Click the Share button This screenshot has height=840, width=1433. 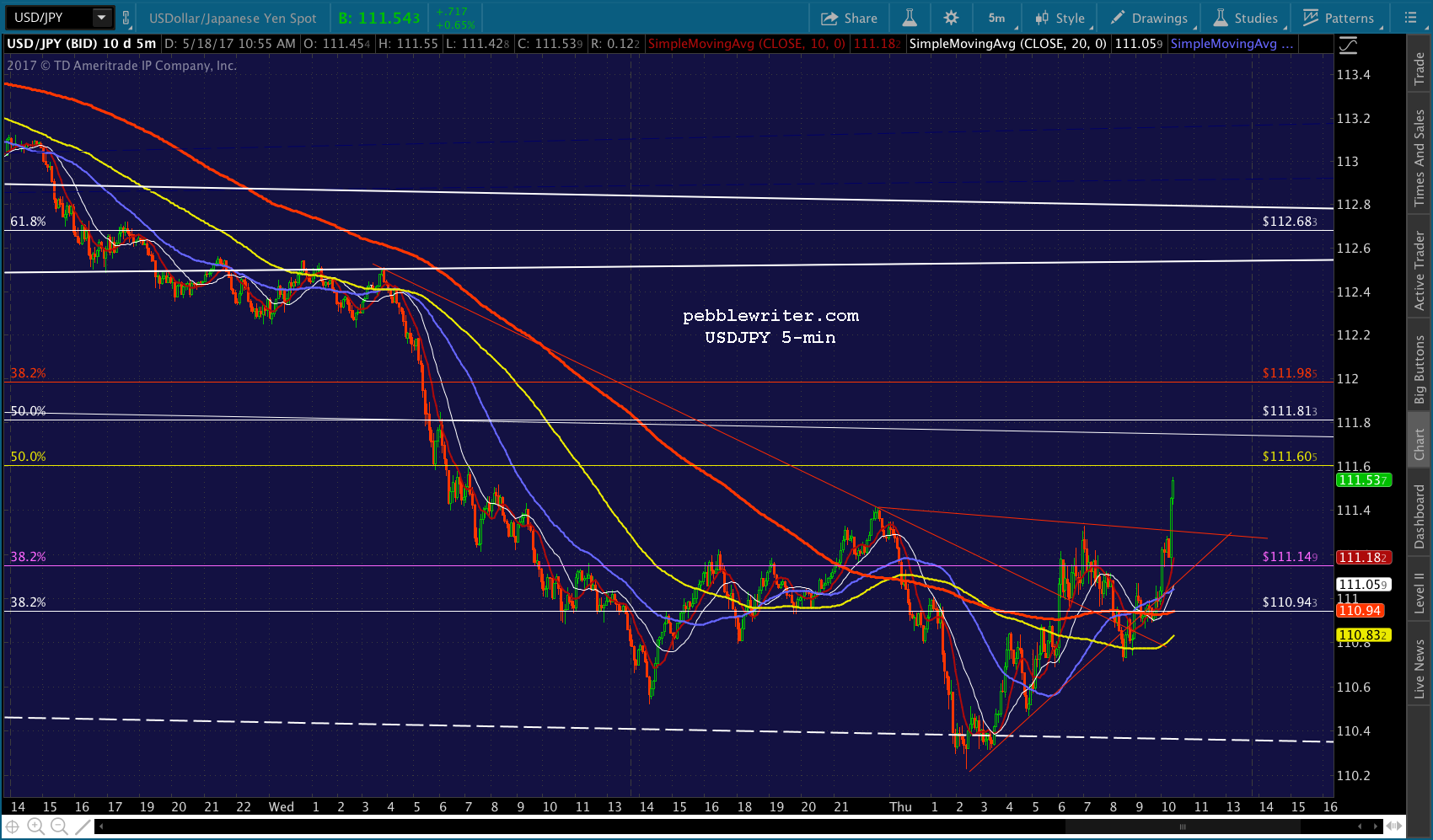[x=850, y=18]
